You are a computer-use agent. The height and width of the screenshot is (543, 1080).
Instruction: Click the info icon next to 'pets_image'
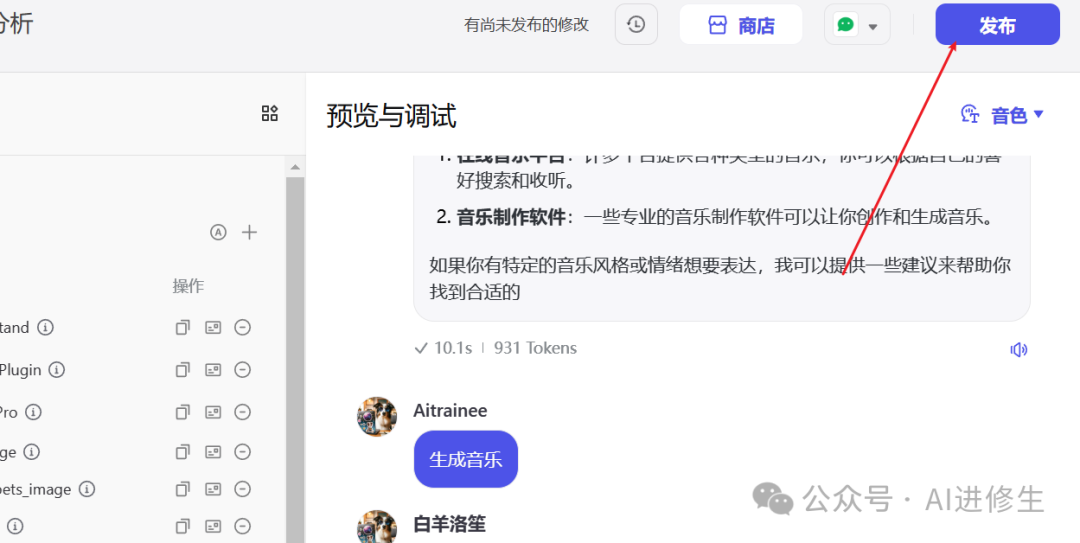(87, 489)
